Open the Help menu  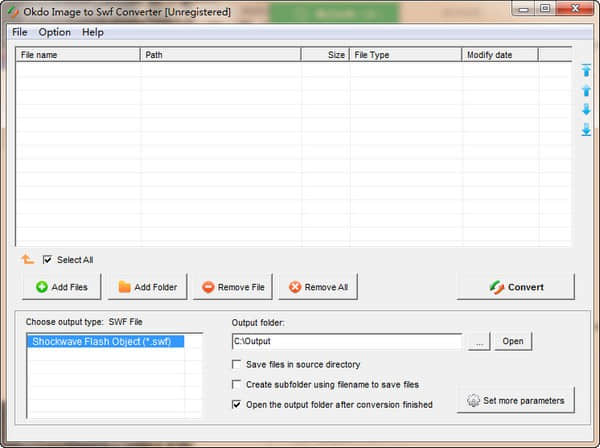(x=93, y=32)
